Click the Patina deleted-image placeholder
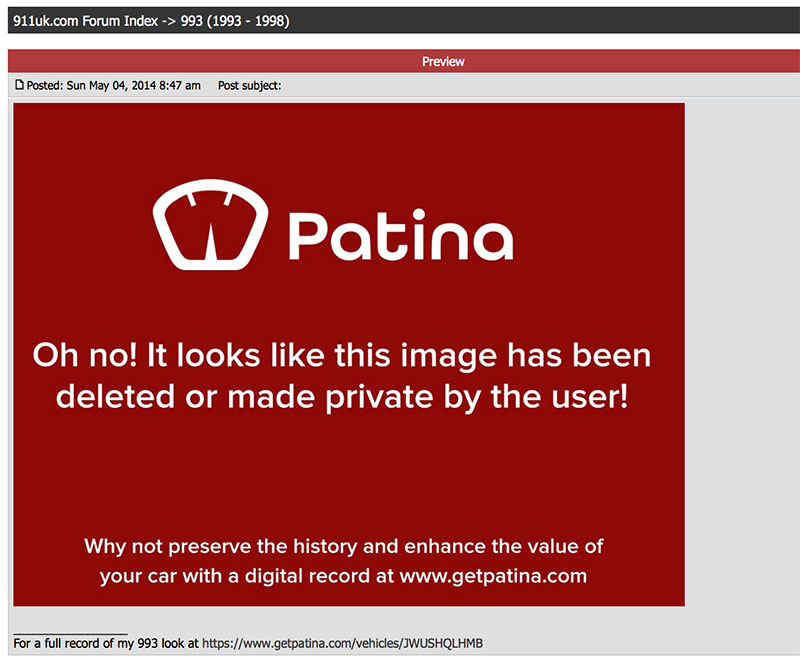Viewport: 800px width, 669px height. tap(349, 355)
